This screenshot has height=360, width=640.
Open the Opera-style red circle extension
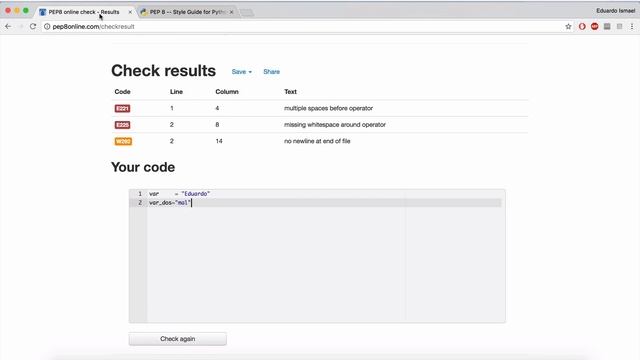point(582,27)
